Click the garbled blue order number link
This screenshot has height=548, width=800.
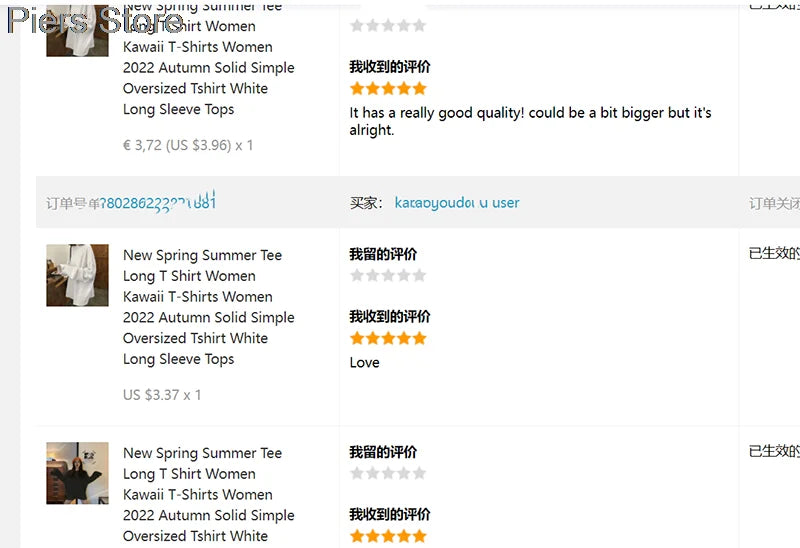[158, 202]
